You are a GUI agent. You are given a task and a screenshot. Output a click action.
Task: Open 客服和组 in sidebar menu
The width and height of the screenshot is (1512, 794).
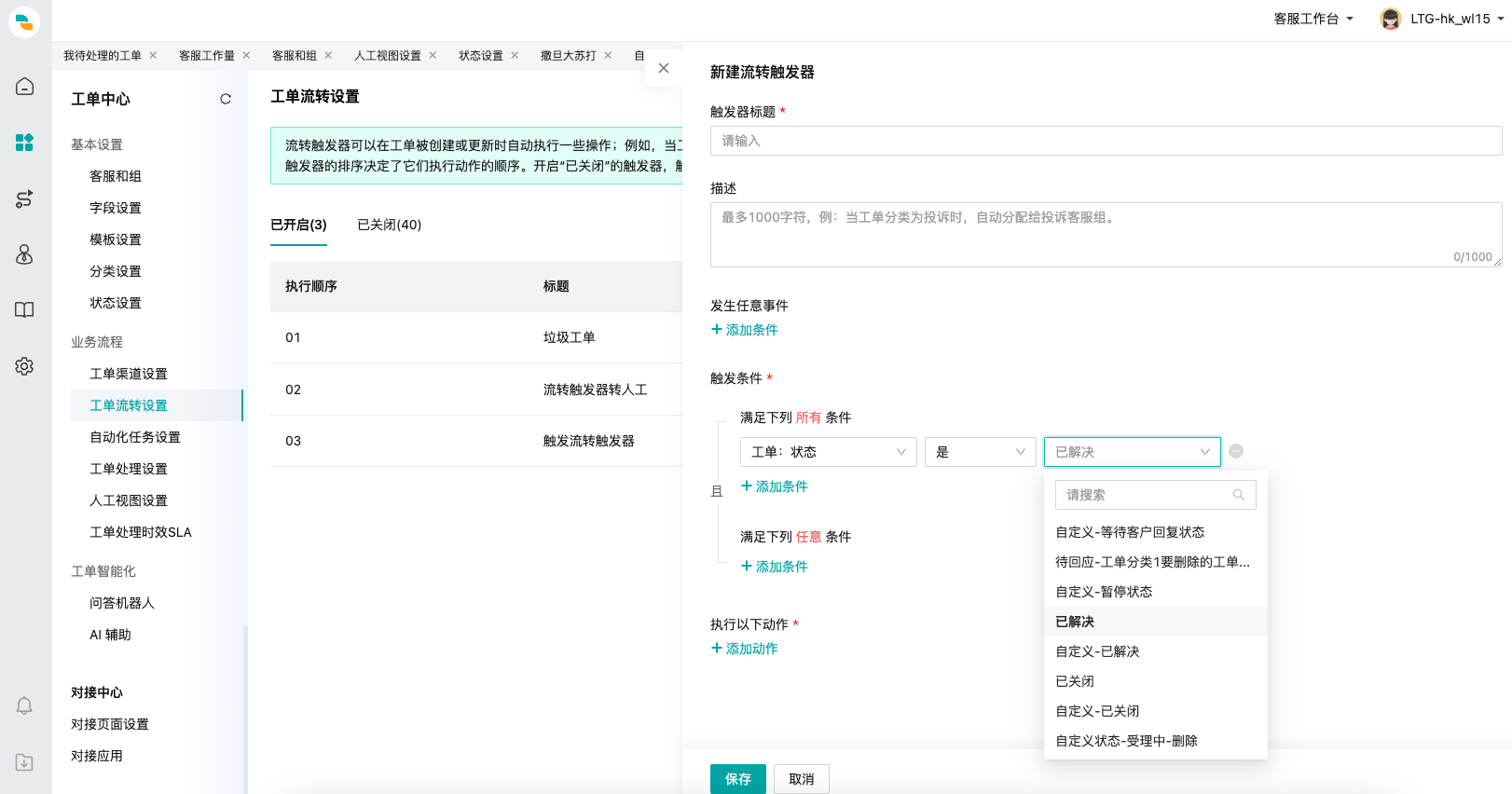tap(116, 176)
